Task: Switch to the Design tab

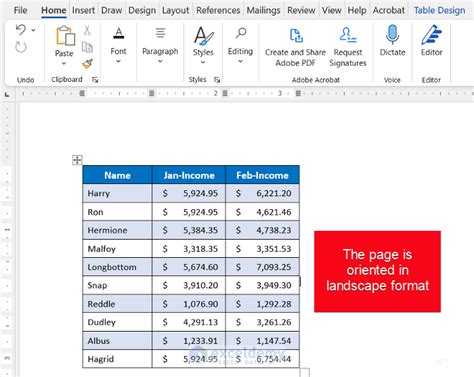Action: click(142, 10)
